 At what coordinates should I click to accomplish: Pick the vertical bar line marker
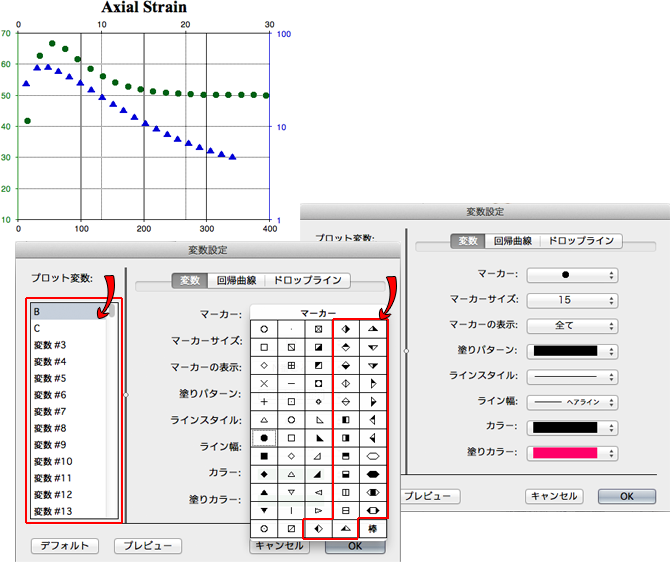click(x=291, y=510)
